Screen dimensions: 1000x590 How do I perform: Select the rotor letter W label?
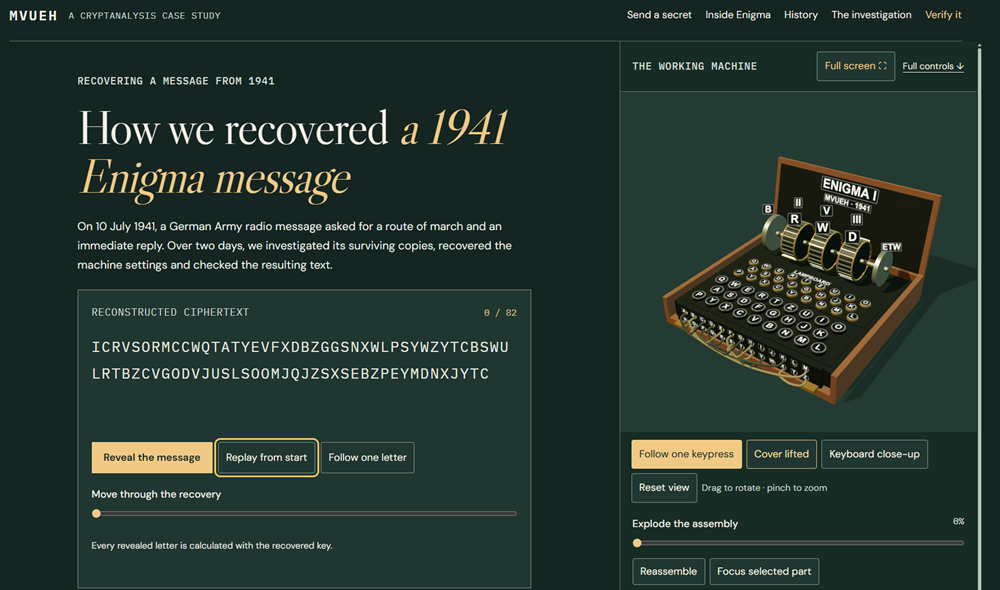(823, 227)
